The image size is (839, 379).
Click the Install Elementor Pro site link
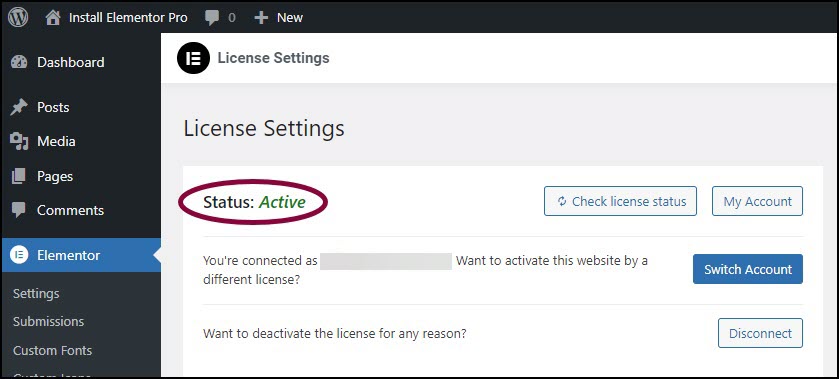[x=128, y=18]
